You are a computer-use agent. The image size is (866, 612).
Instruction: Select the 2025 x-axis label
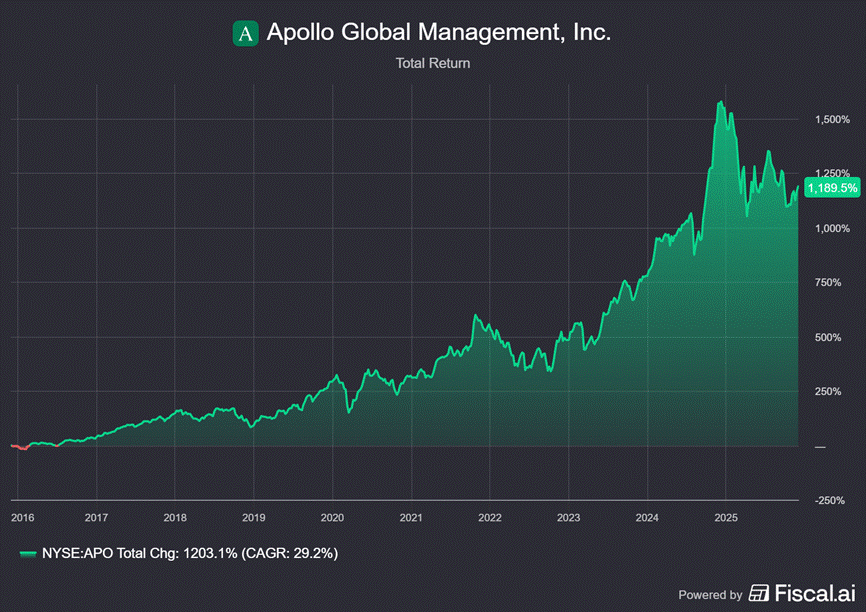(725, 517)
